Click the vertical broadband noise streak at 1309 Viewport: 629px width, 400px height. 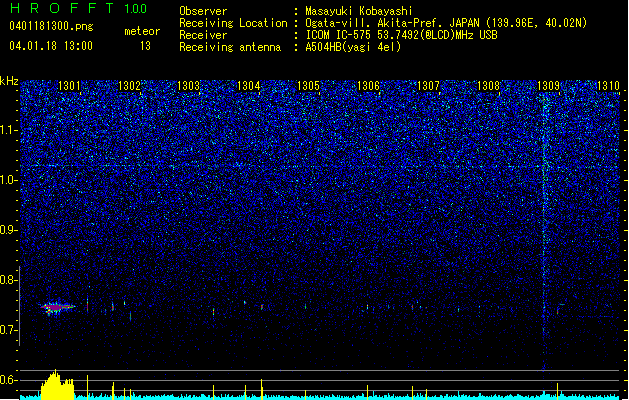(544, 231)
